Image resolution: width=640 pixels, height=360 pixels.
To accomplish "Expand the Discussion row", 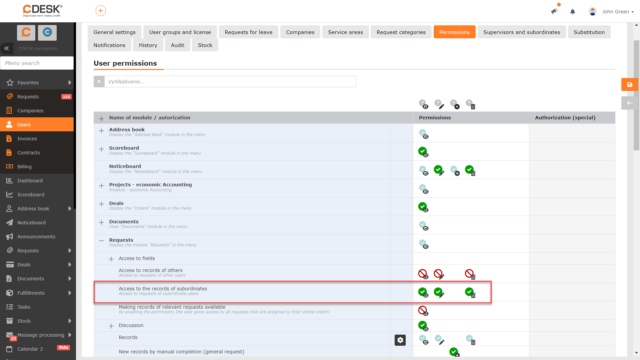I will pos(111,326).
